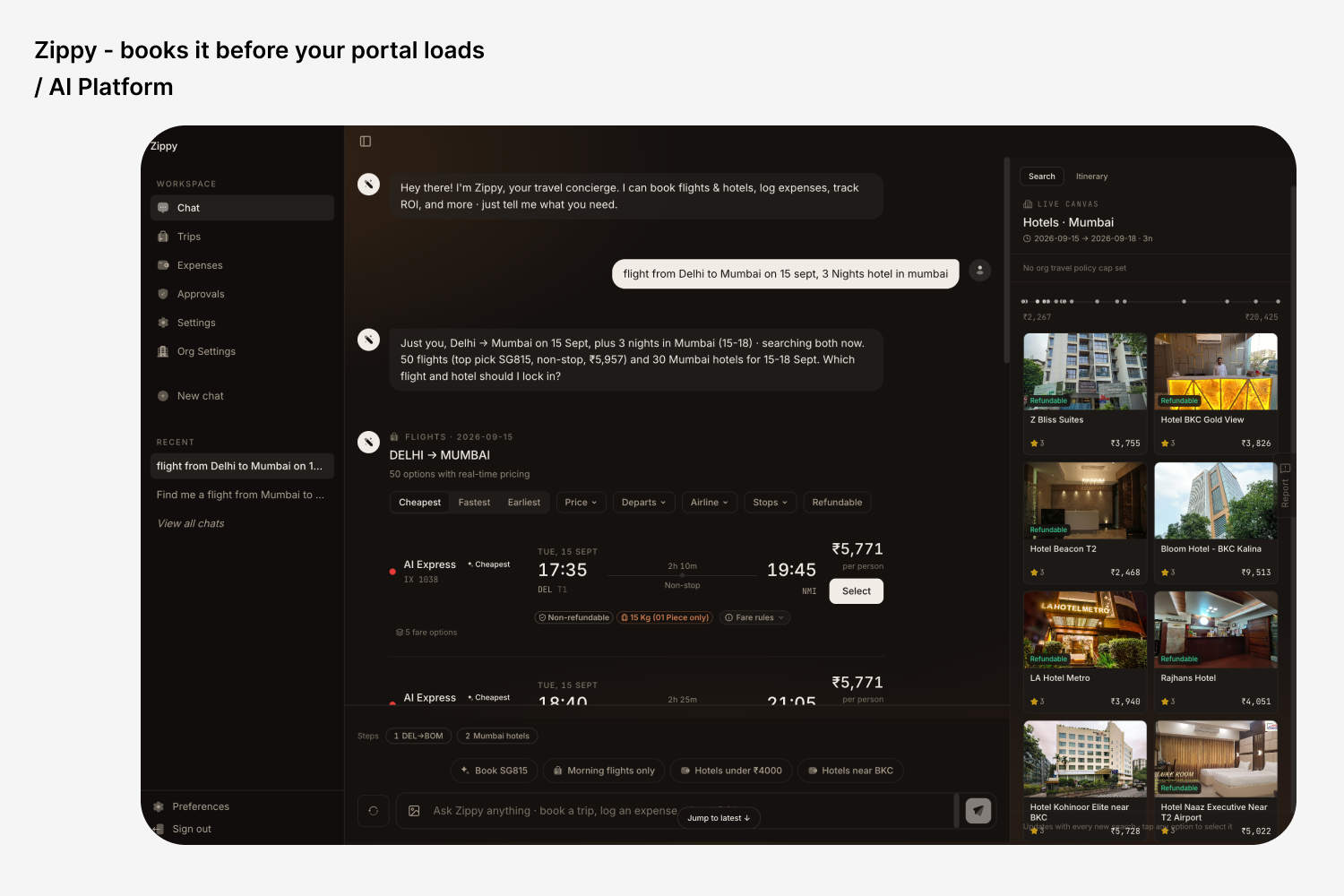Click the chat area scrollbar
The width and height of the screenshot is (1344, 896).
point(1005,260)
